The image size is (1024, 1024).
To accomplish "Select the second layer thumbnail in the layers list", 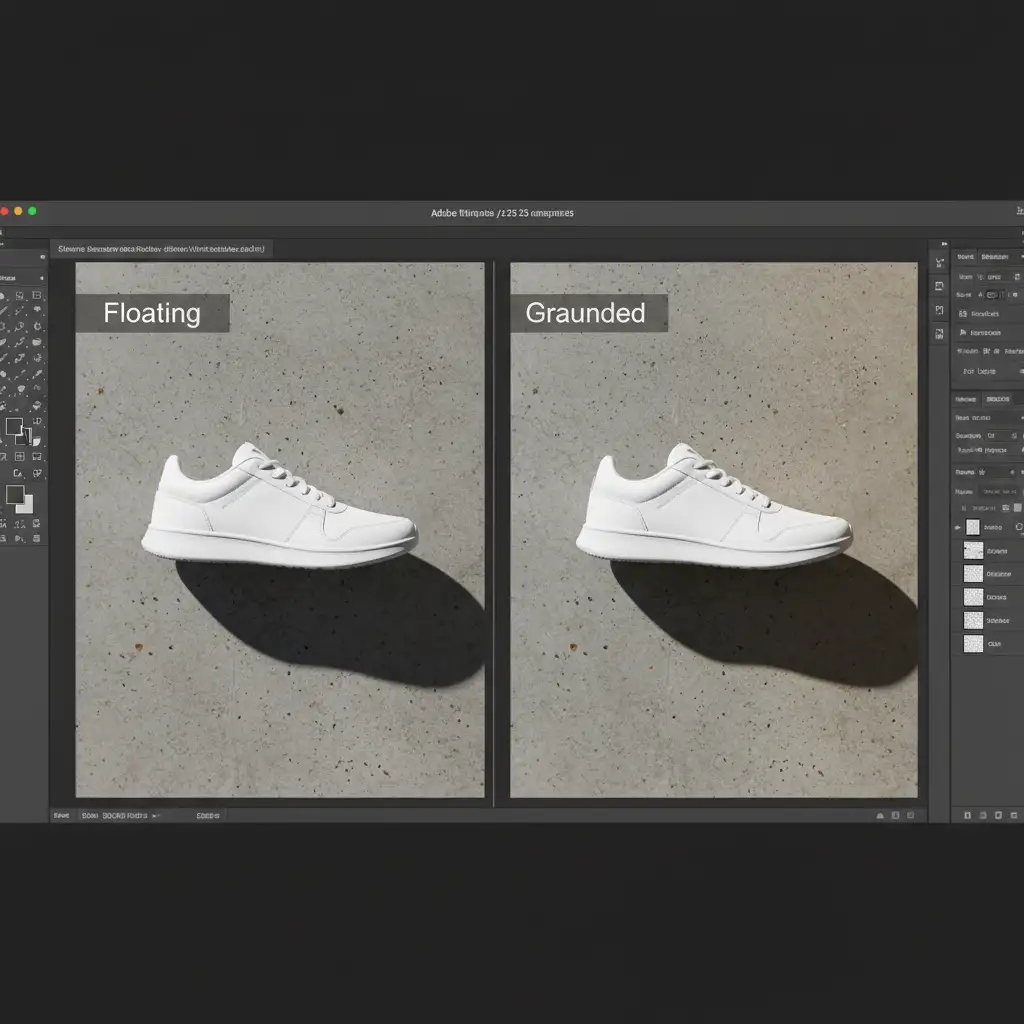I will pyautogui.click(x=973, y=550).
